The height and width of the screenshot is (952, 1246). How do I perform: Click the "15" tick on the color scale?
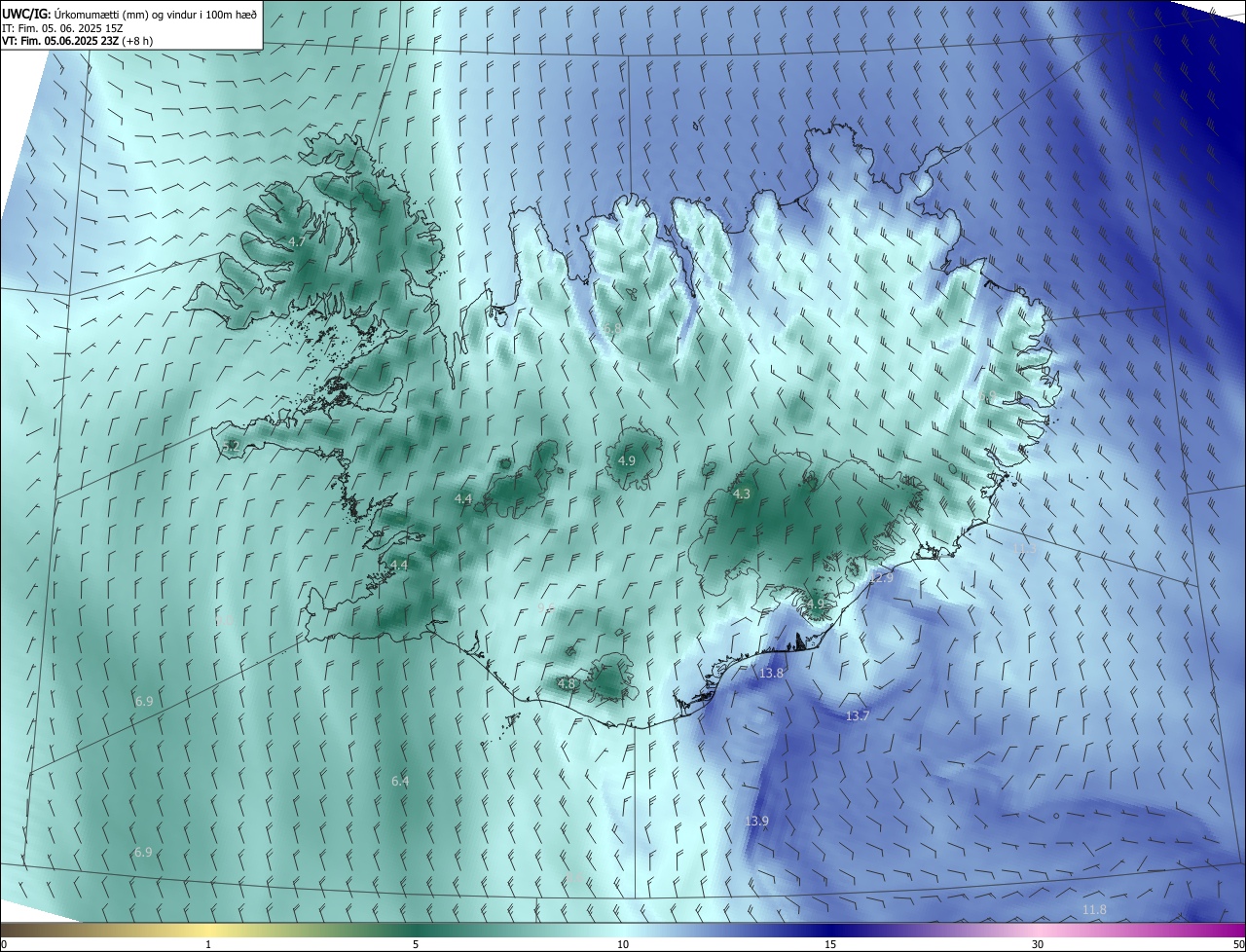[x=830, y=944]
